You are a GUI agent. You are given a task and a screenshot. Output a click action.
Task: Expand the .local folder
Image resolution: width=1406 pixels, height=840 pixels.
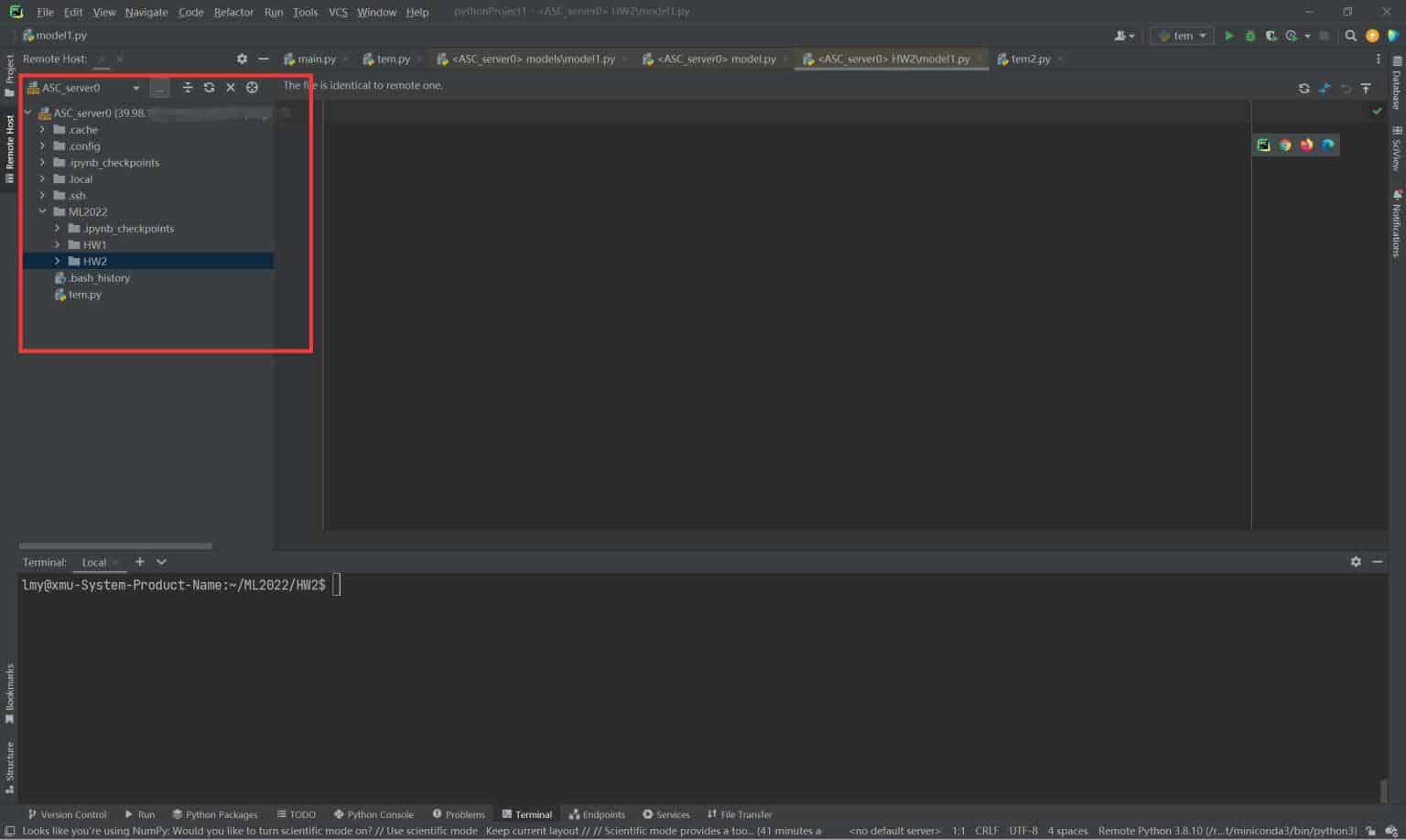42,179
